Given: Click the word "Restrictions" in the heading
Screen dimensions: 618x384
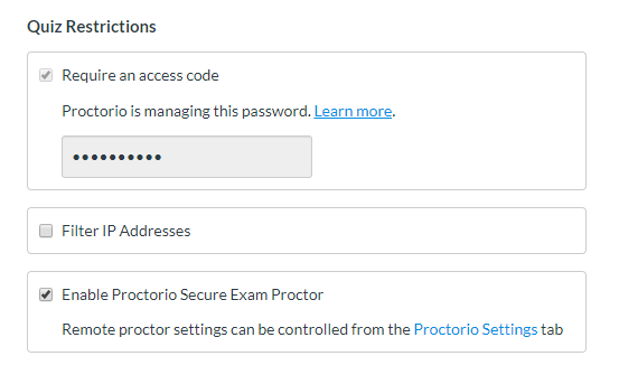Looking at the screenshot, I should point(111,27).
